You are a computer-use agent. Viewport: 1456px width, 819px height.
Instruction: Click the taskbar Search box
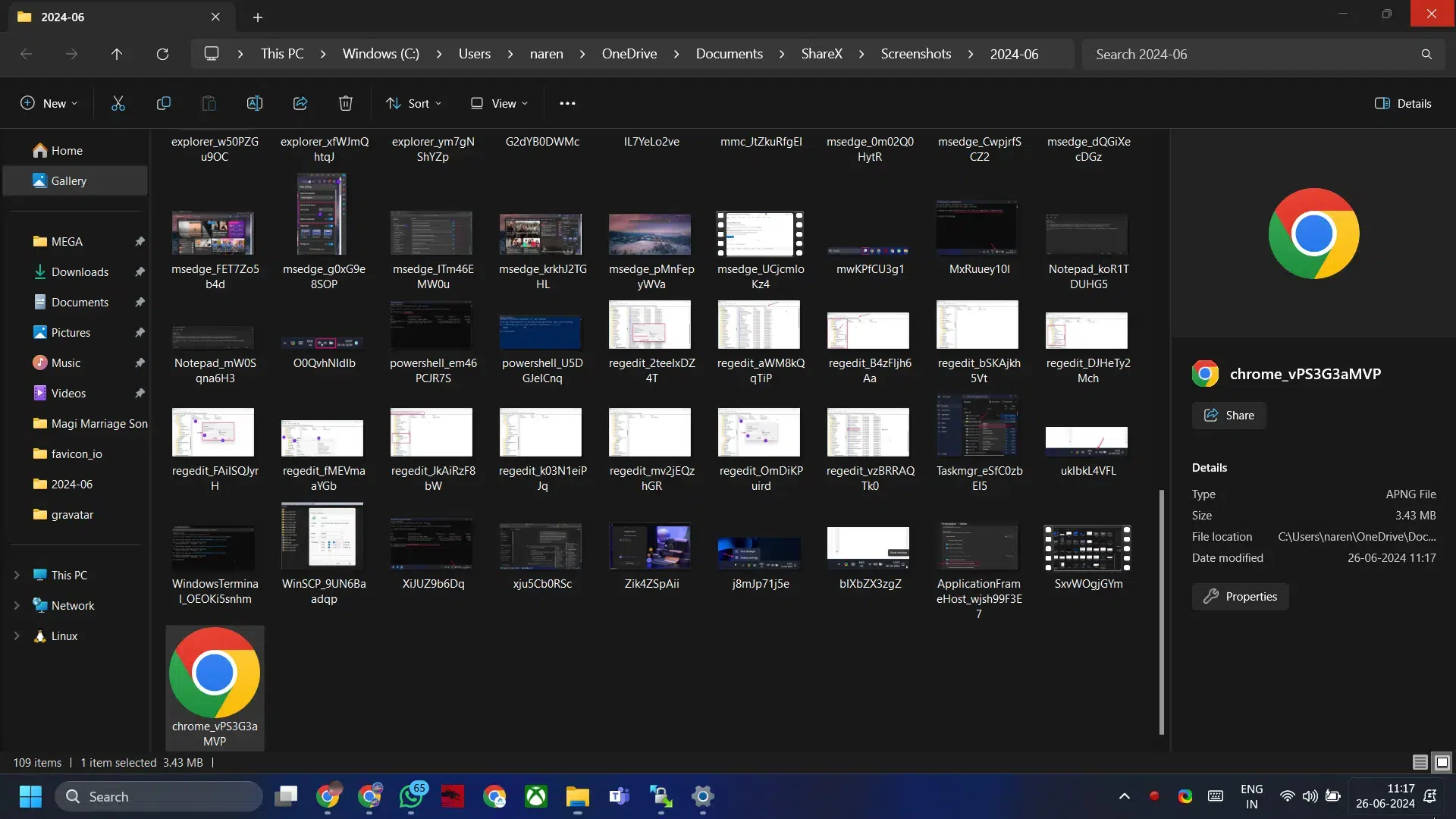tap(159, 796)
